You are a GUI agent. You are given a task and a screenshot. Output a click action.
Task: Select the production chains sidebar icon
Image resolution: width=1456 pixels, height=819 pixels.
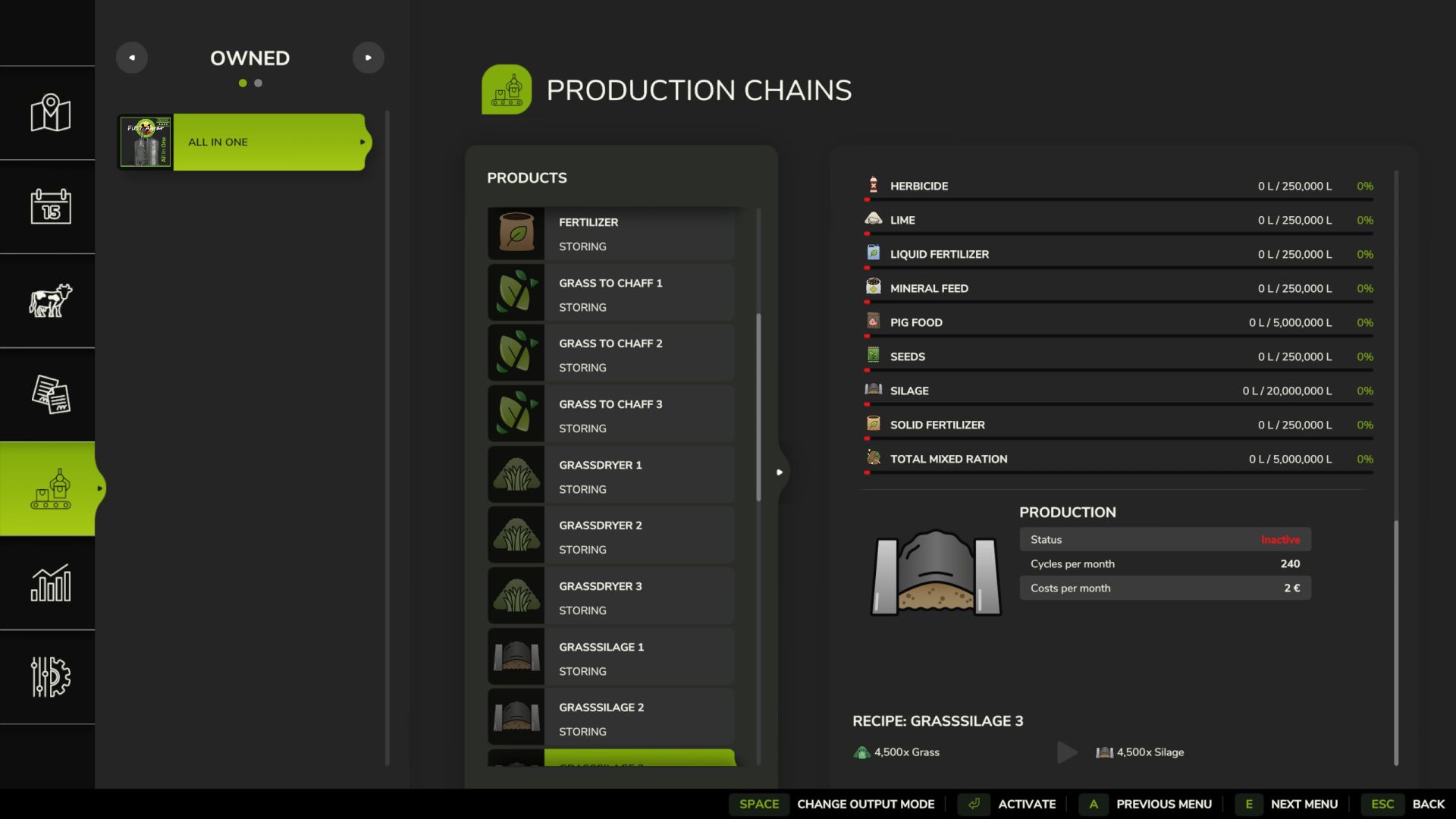pos(50,489)
